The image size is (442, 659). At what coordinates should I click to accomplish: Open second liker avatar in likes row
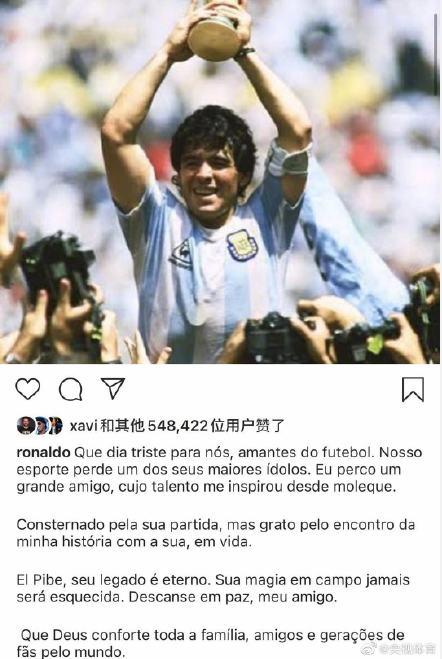41,426
